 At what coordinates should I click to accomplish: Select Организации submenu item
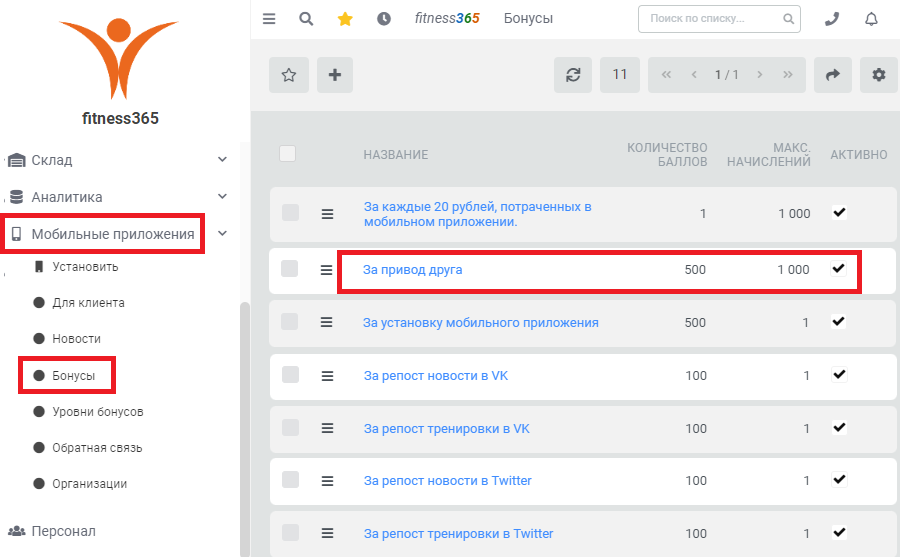(x=90, y=483)
